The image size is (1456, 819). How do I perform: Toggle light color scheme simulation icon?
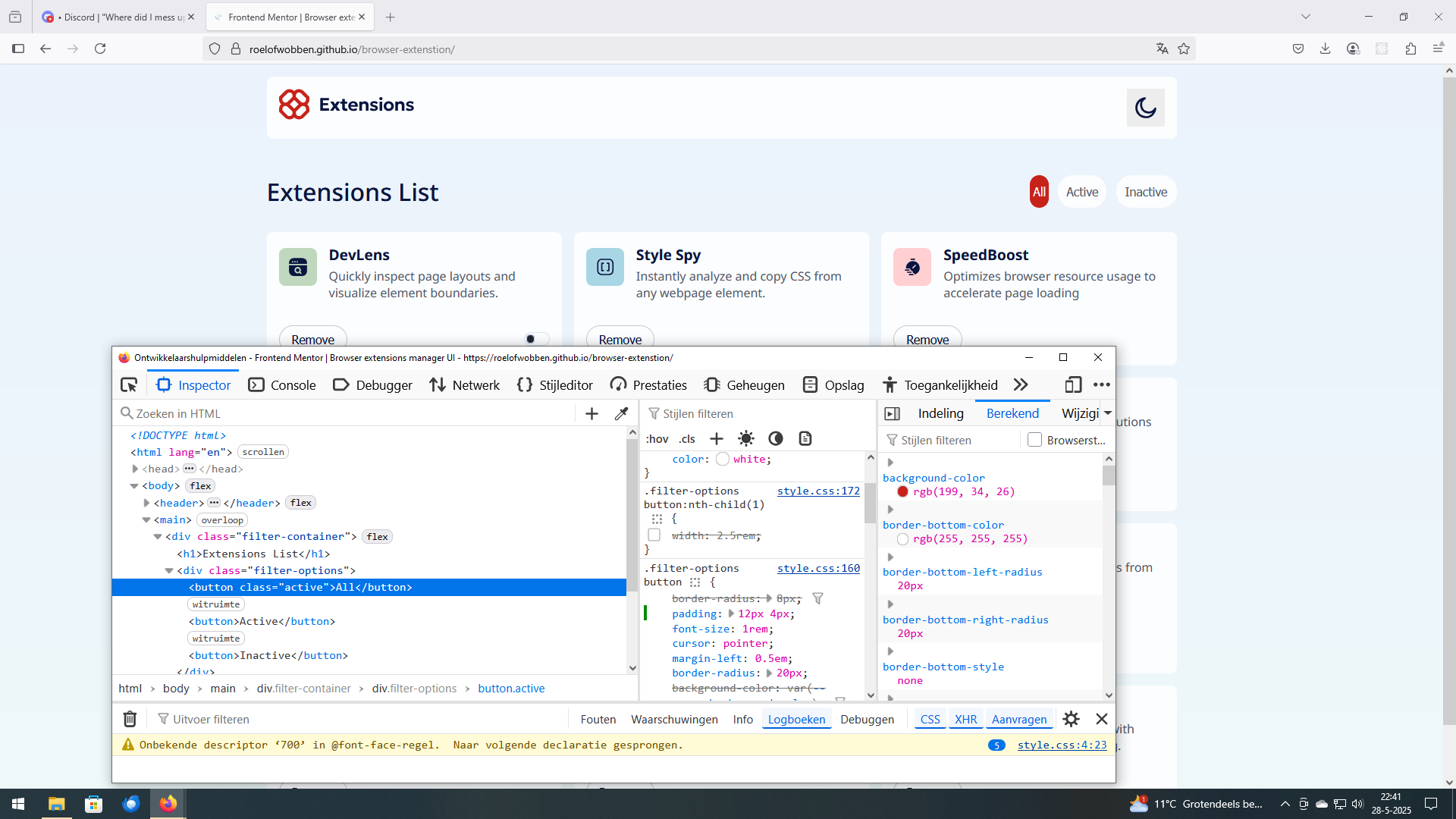[x=746, y=439]
